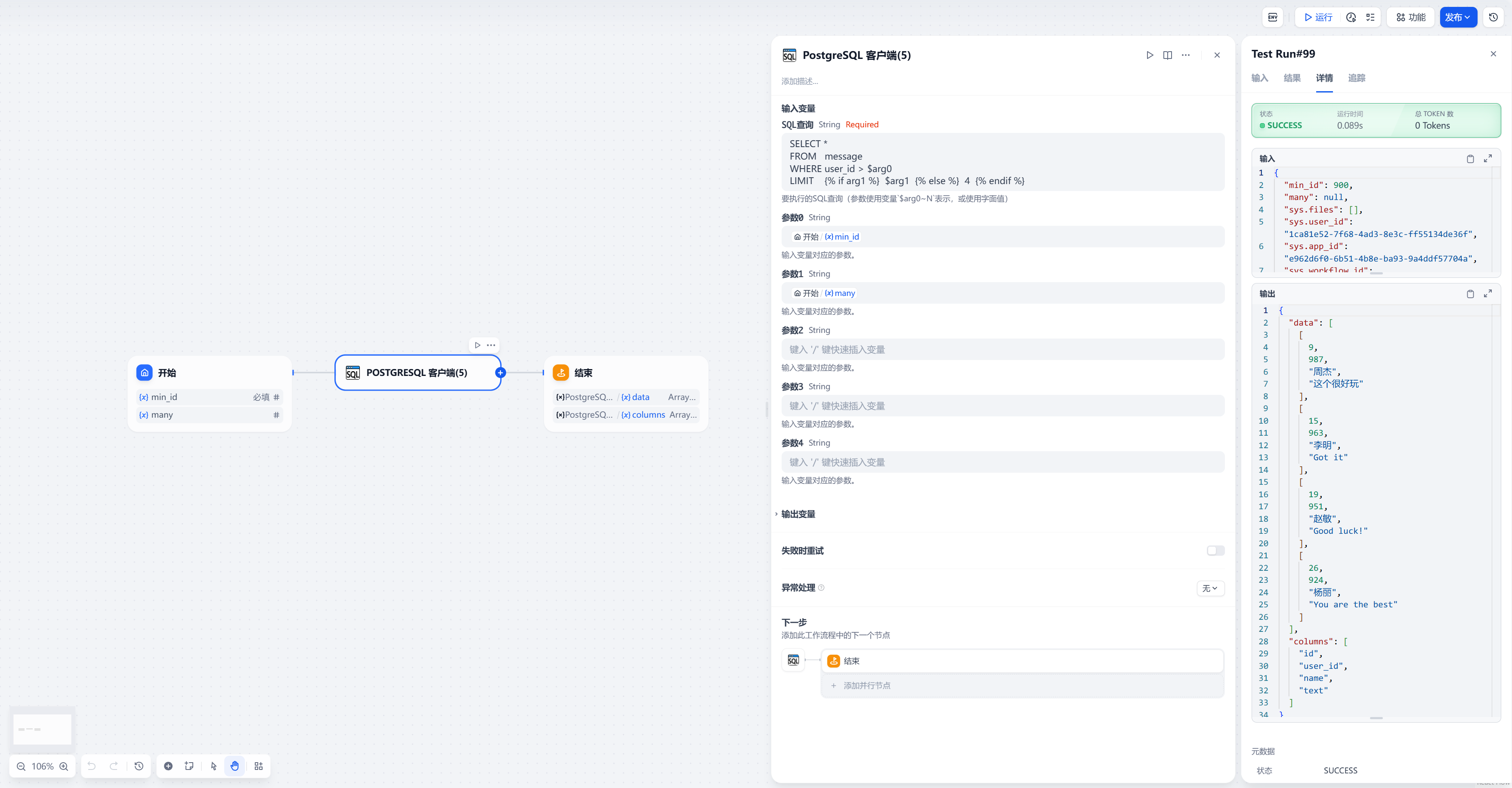
Task: Click into the SQL查询 editor
Action: tap(1002, 162)
